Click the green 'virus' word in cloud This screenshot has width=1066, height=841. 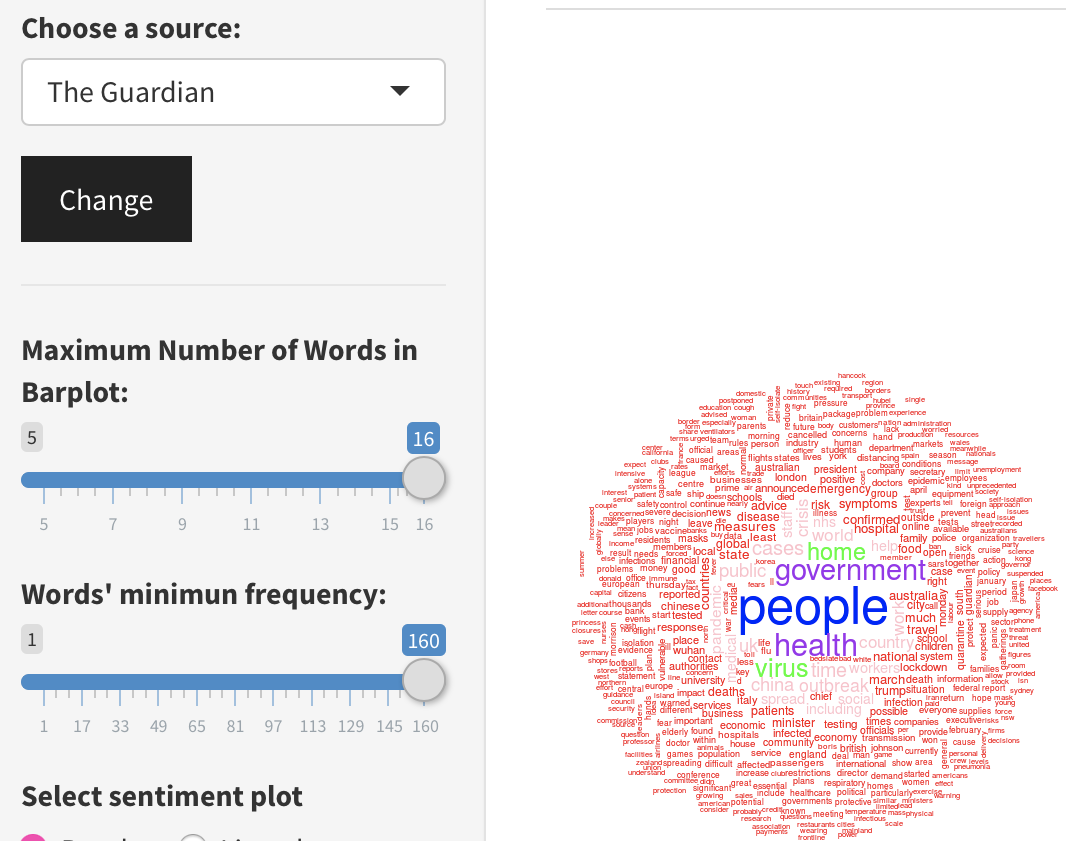[x=781, y=669]
